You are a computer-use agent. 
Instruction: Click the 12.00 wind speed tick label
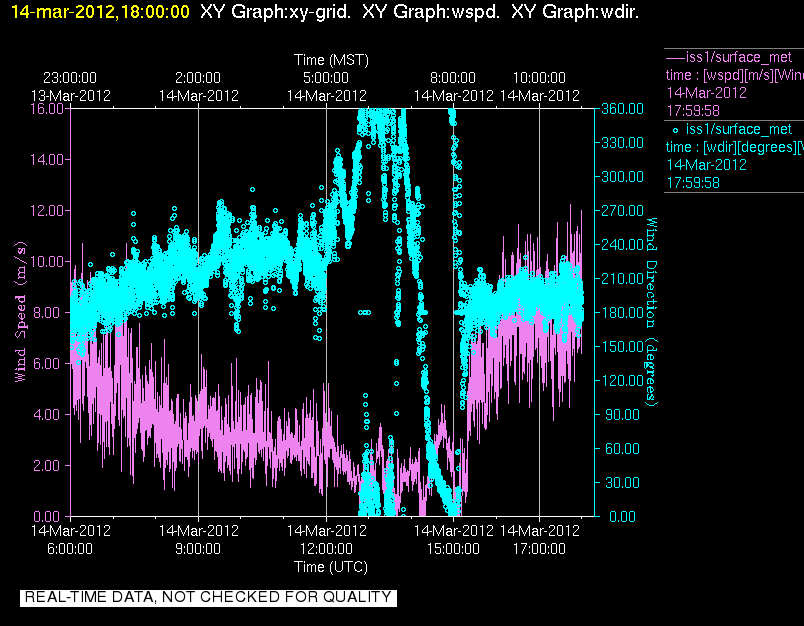(47, 211)
